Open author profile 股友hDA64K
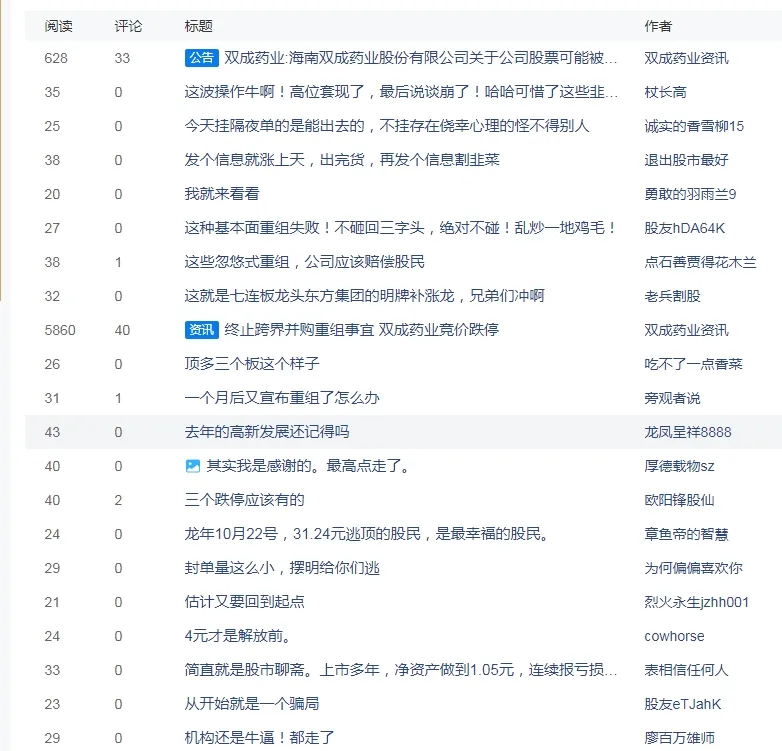 [x=684, y=228]
